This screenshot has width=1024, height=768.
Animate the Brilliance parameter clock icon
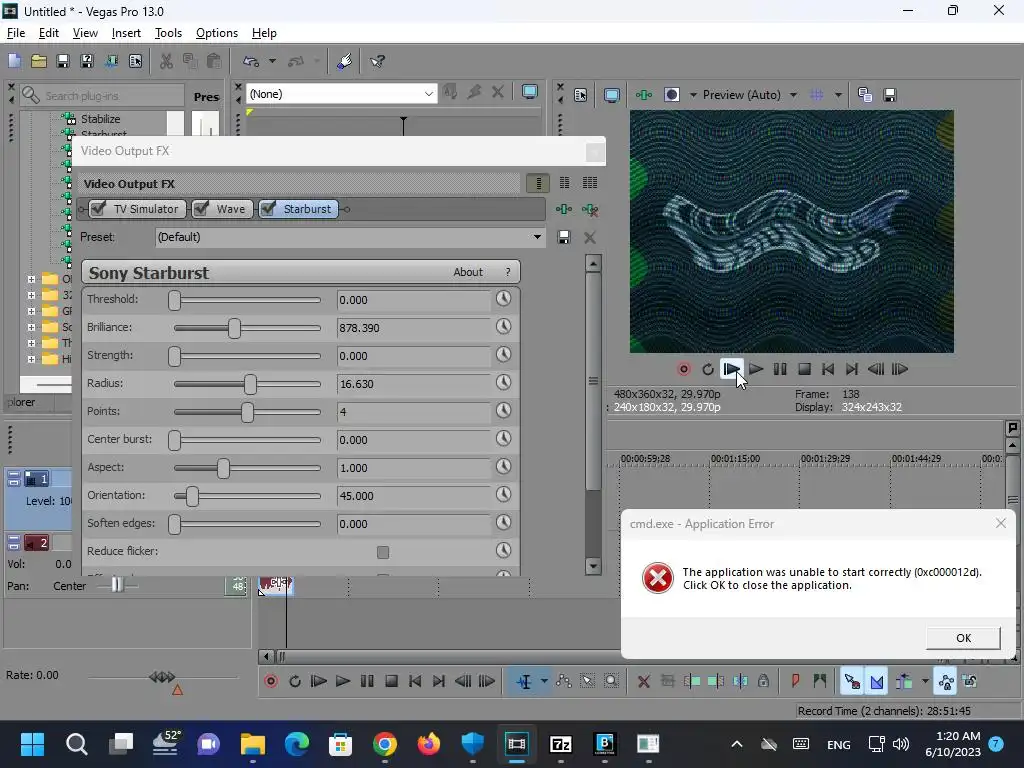(503, 327)
